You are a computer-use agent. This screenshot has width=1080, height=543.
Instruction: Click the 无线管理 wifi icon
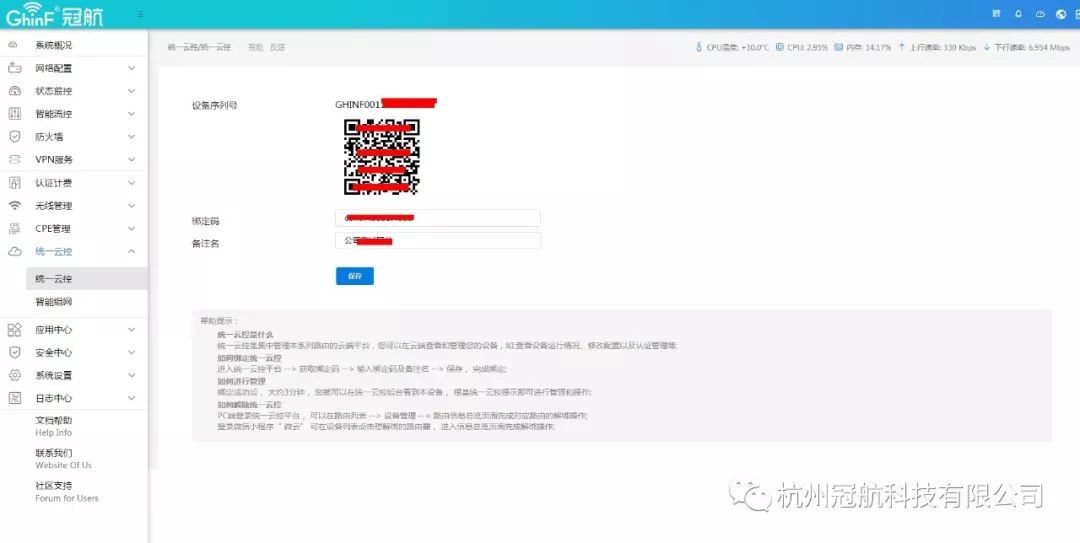[x=14, y=205]
